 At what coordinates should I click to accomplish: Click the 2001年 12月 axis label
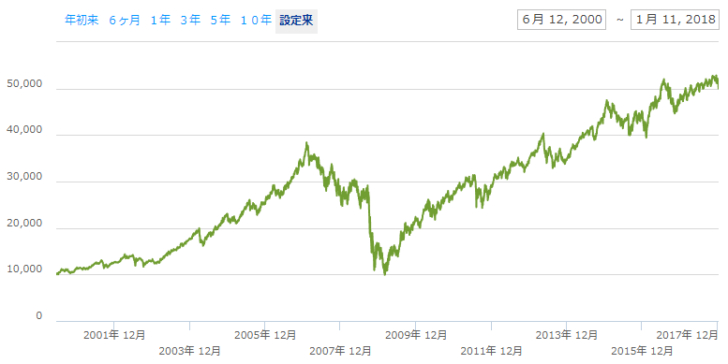click(114, 335)
